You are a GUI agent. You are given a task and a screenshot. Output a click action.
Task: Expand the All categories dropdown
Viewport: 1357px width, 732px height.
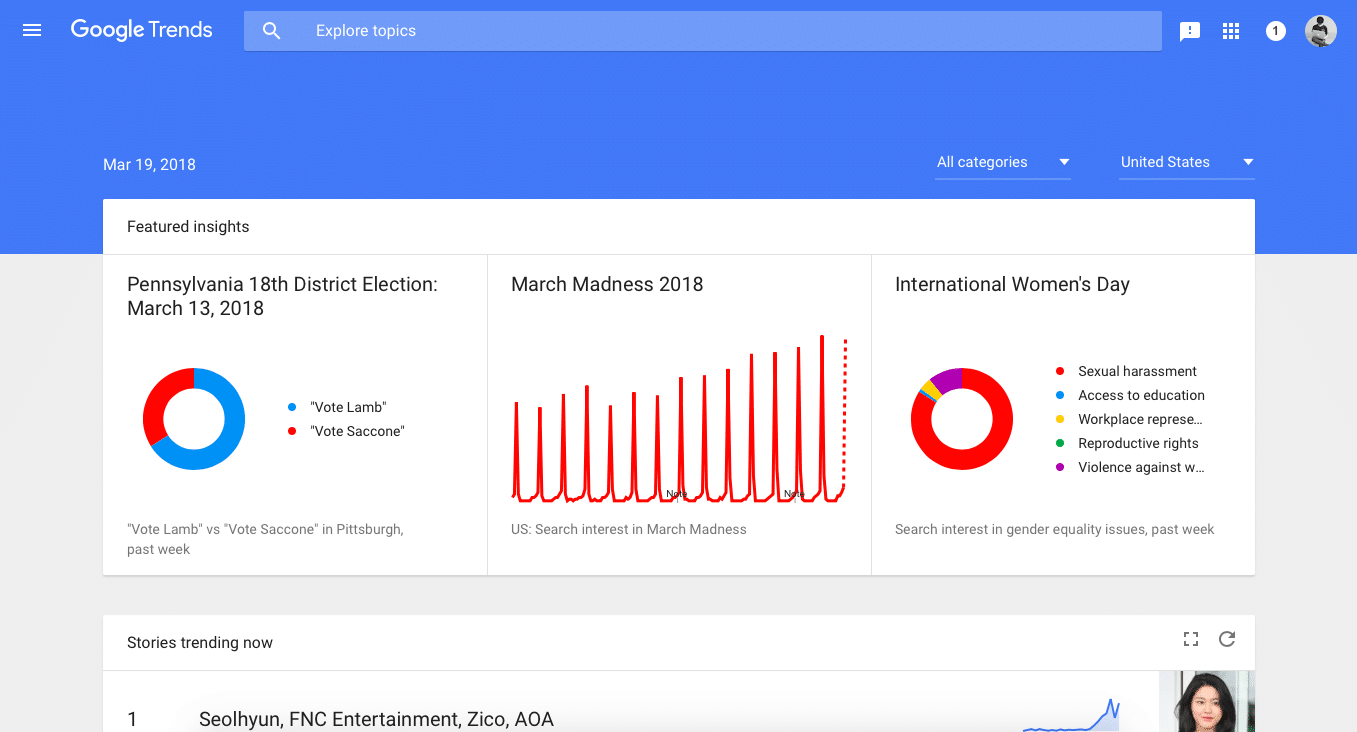point(1002,162)
